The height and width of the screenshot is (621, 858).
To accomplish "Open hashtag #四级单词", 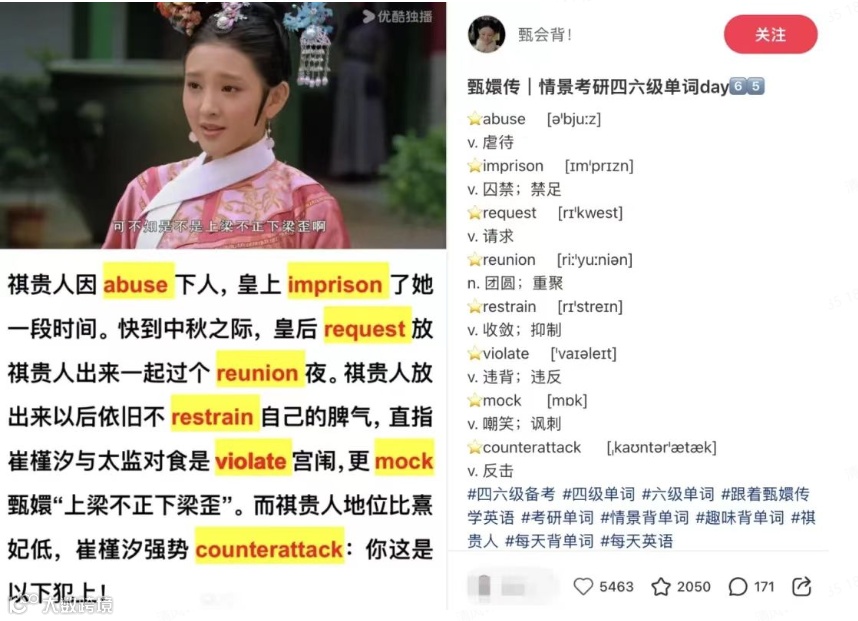I will point(599,494).
